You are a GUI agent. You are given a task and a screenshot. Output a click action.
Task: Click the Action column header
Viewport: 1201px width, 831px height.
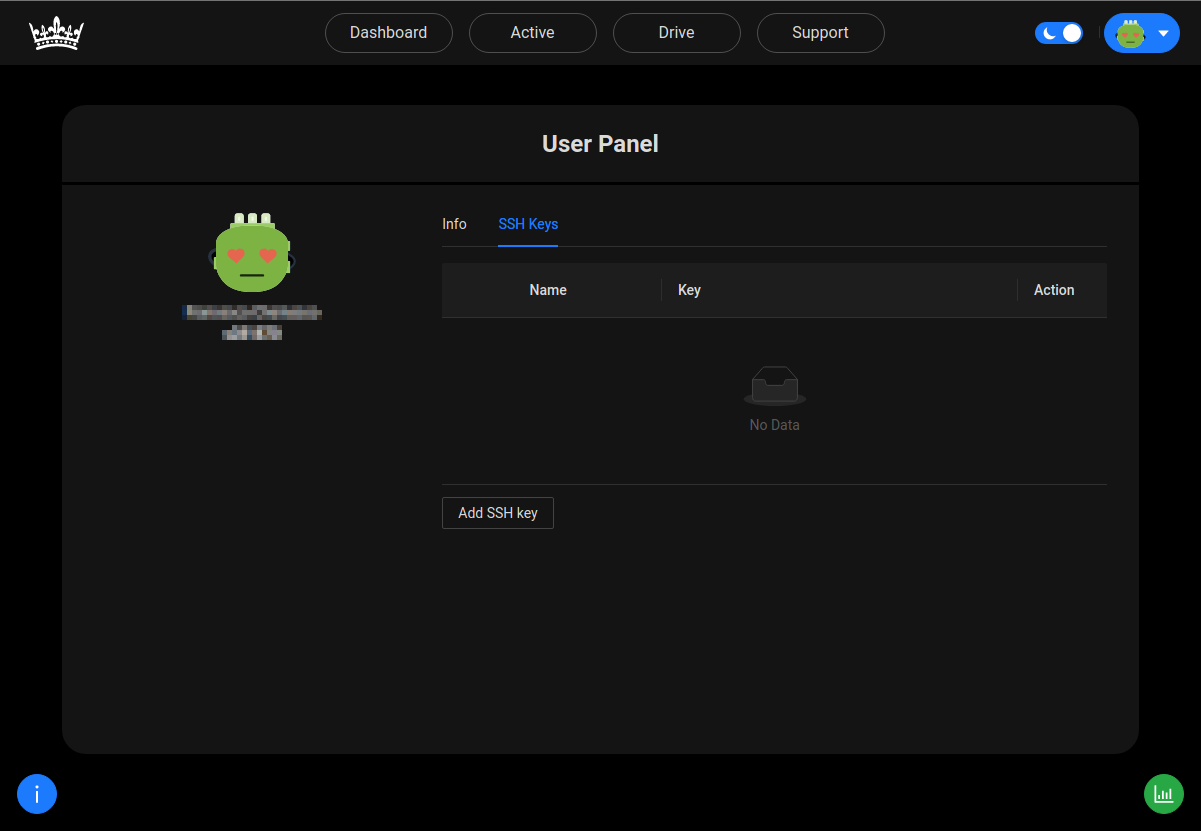(1054, 290)
